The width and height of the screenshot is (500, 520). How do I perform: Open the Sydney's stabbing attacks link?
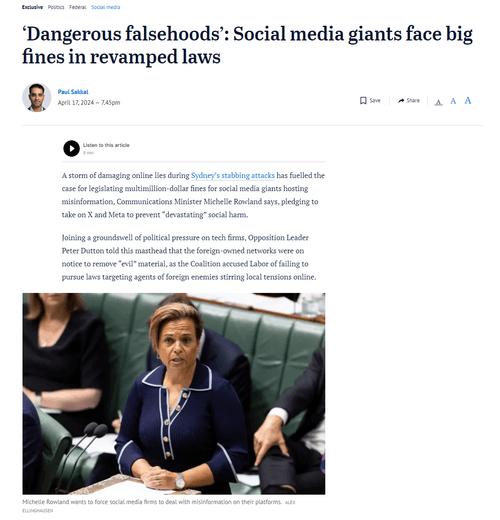(233, 175)
